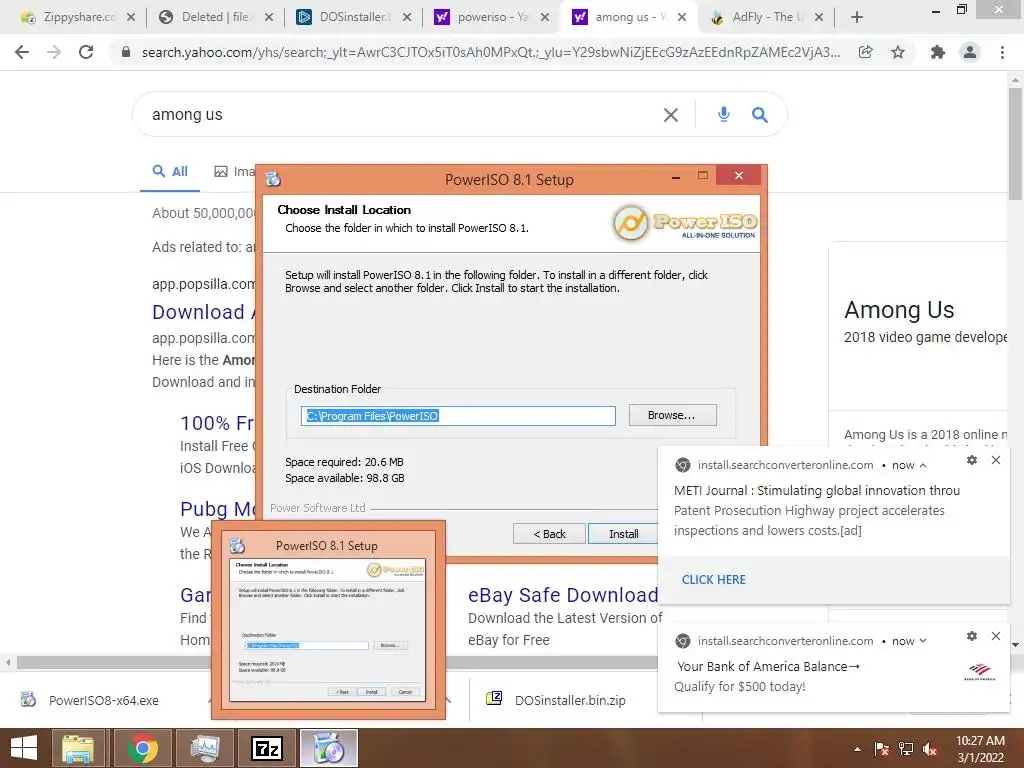Open DOSinstaller.bin.zip in downloads bar
This screenshot has height=768, width=1024.
569,701
